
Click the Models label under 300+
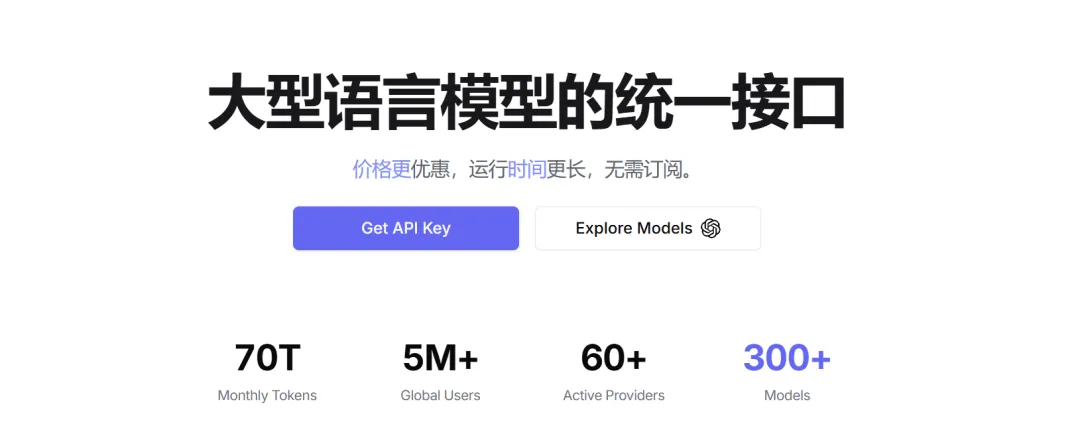coord(787,395)
